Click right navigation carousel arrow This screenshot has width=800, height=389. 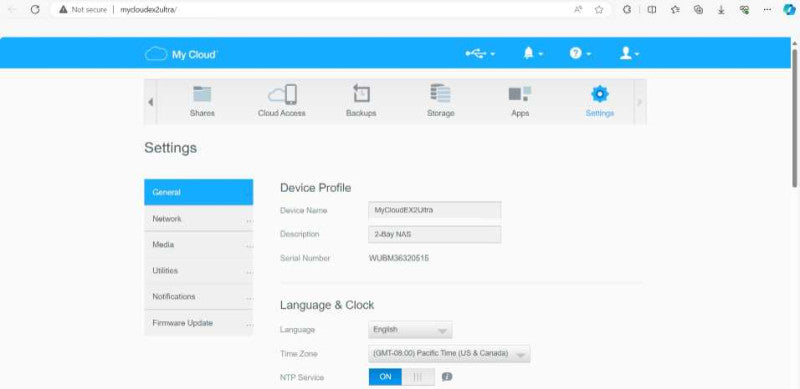(640, 102)
